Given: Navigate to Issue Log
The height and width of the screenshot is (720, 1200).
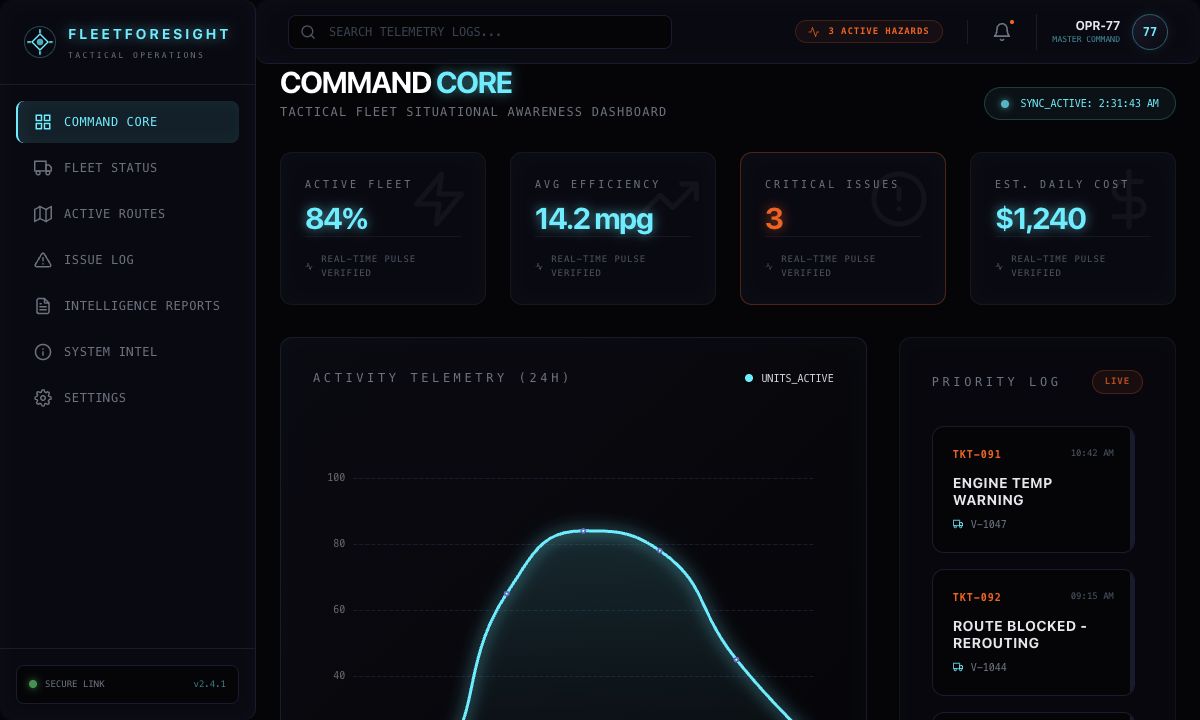Looking at the screenshot, I should (x=128, y=260).
